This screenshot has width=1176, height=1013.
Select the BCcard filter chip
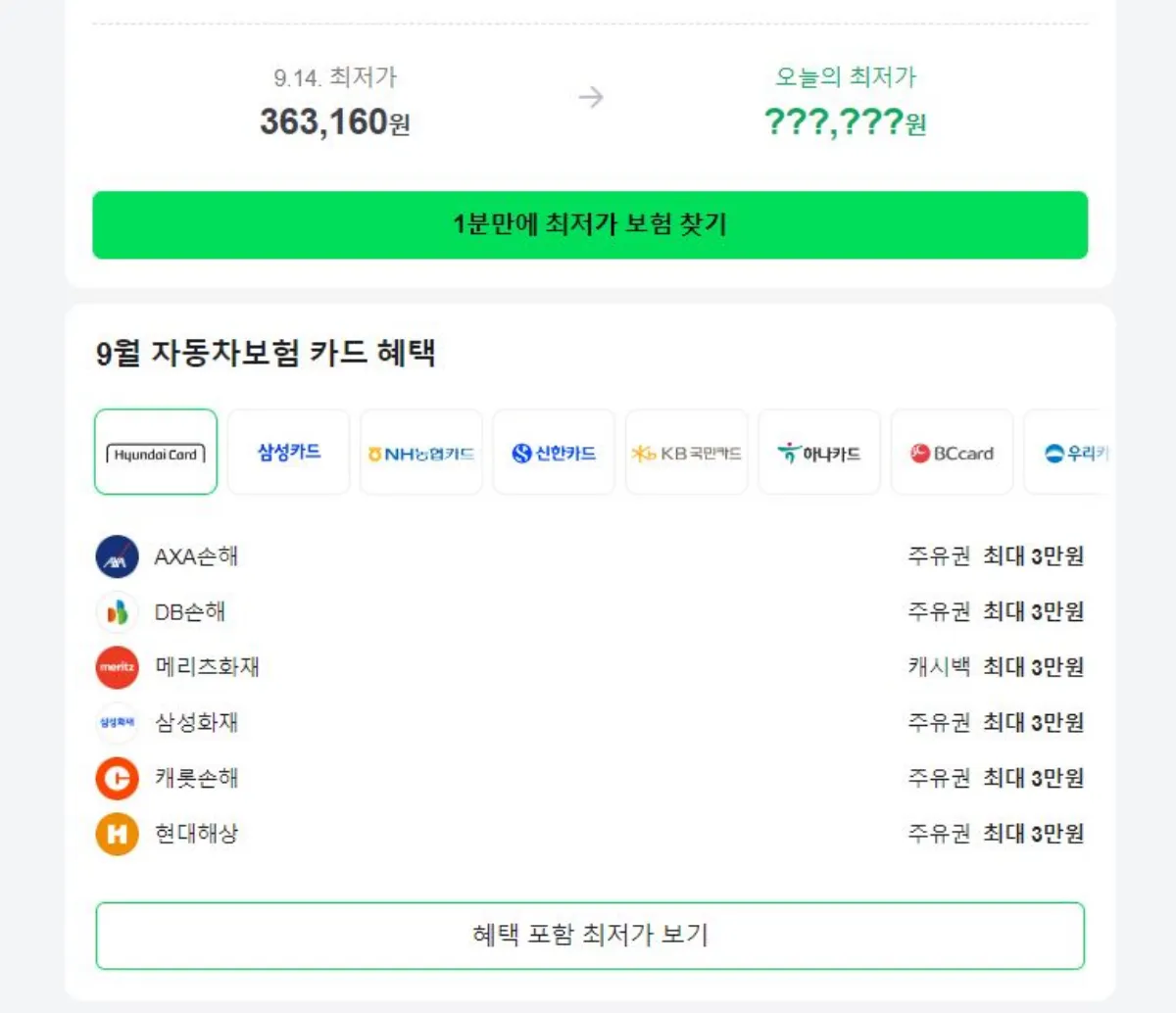point(952,453)
